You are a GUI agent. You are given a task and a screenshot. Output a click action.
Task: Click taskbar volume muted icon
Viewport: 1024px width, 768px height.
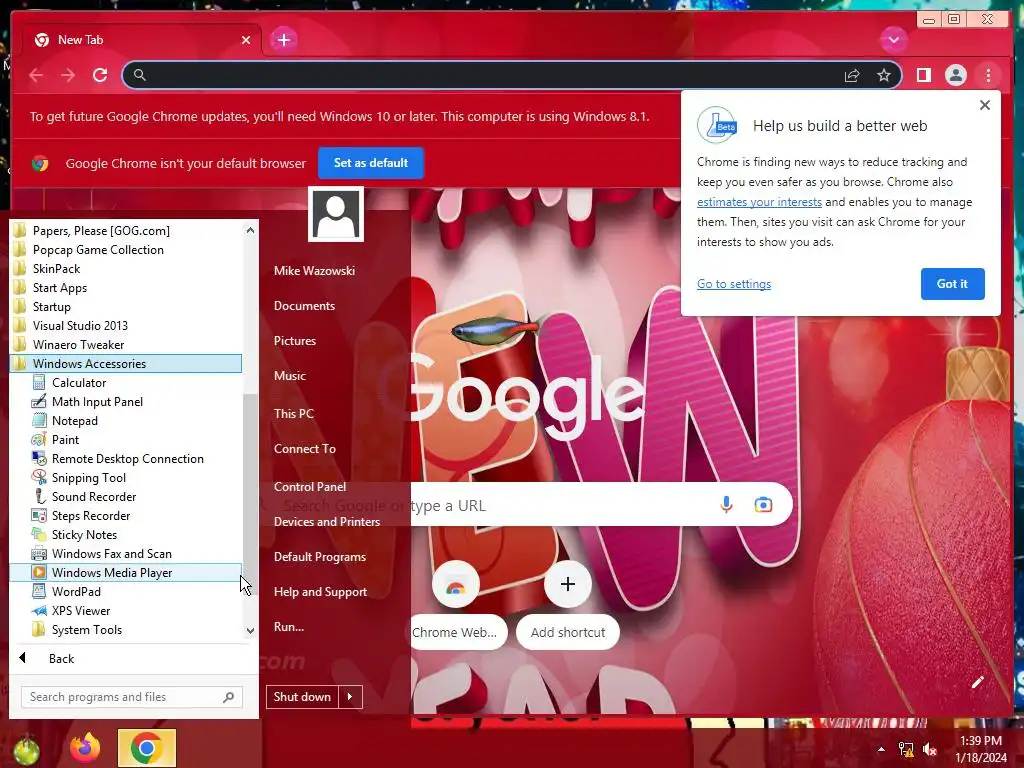click(x=930, y=749)
